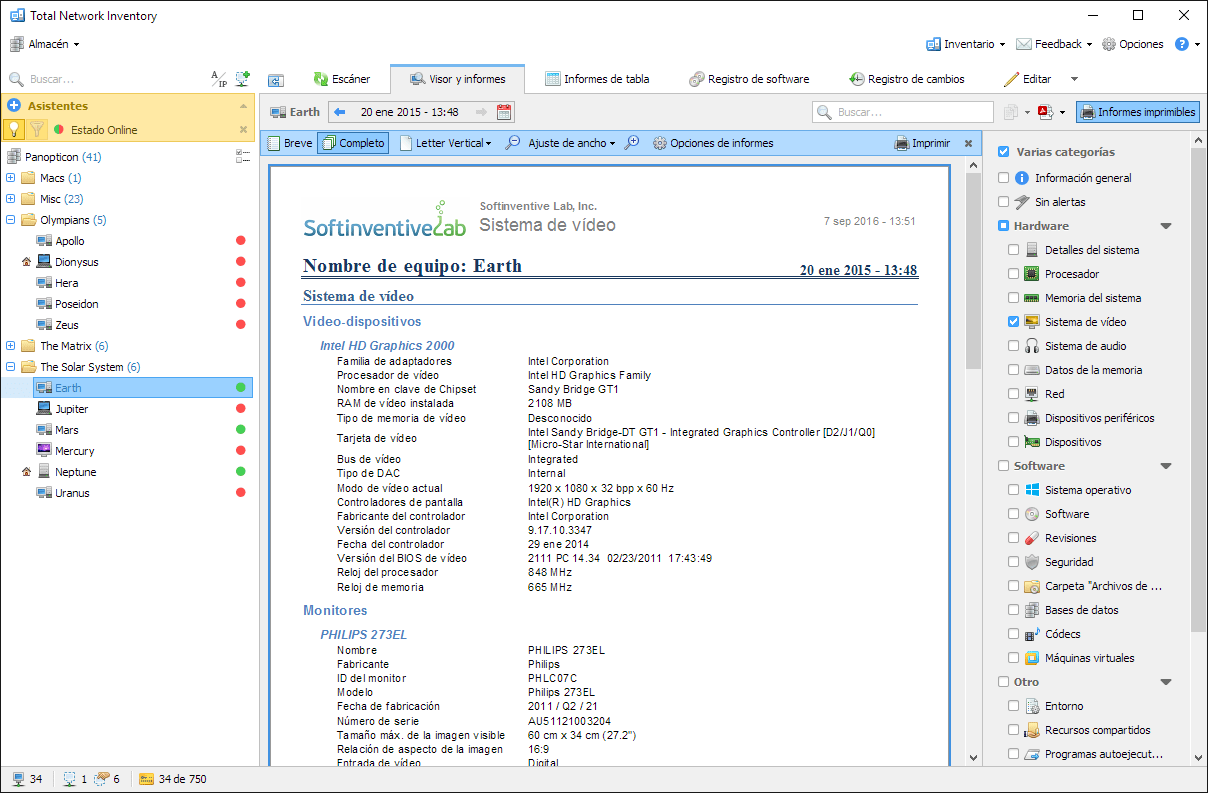Click the filter funnel icon under Asistentes
The image size is (1208, 793).
tap(37, 129)
